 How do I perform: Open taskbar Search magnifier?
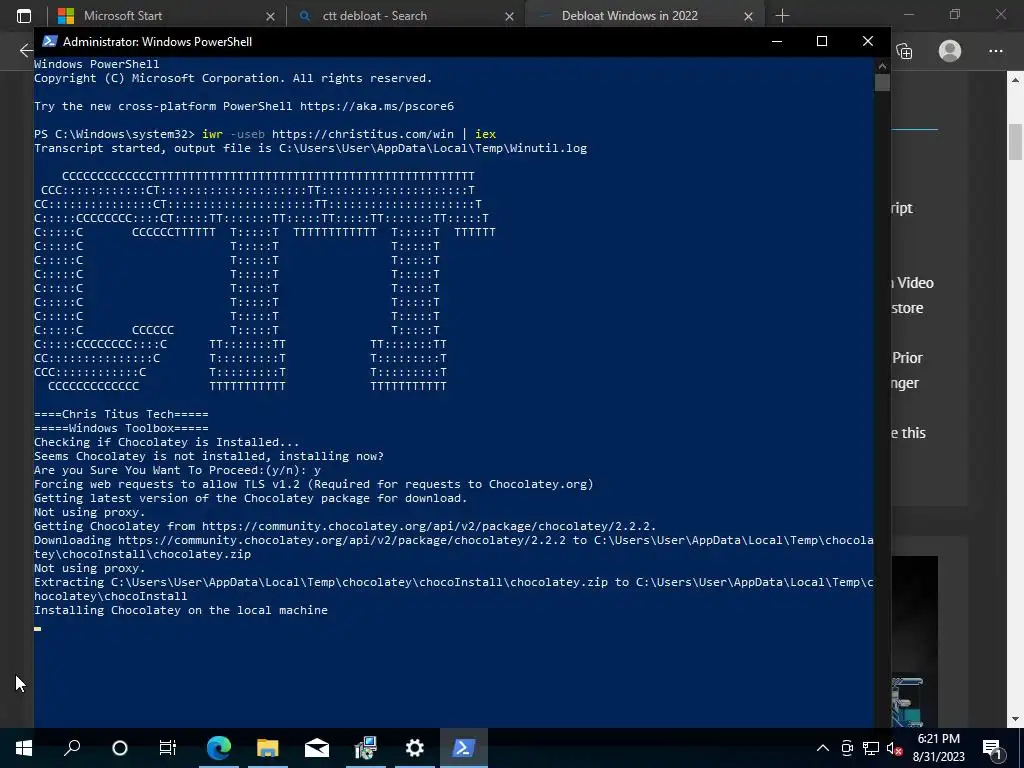point(72,748)
